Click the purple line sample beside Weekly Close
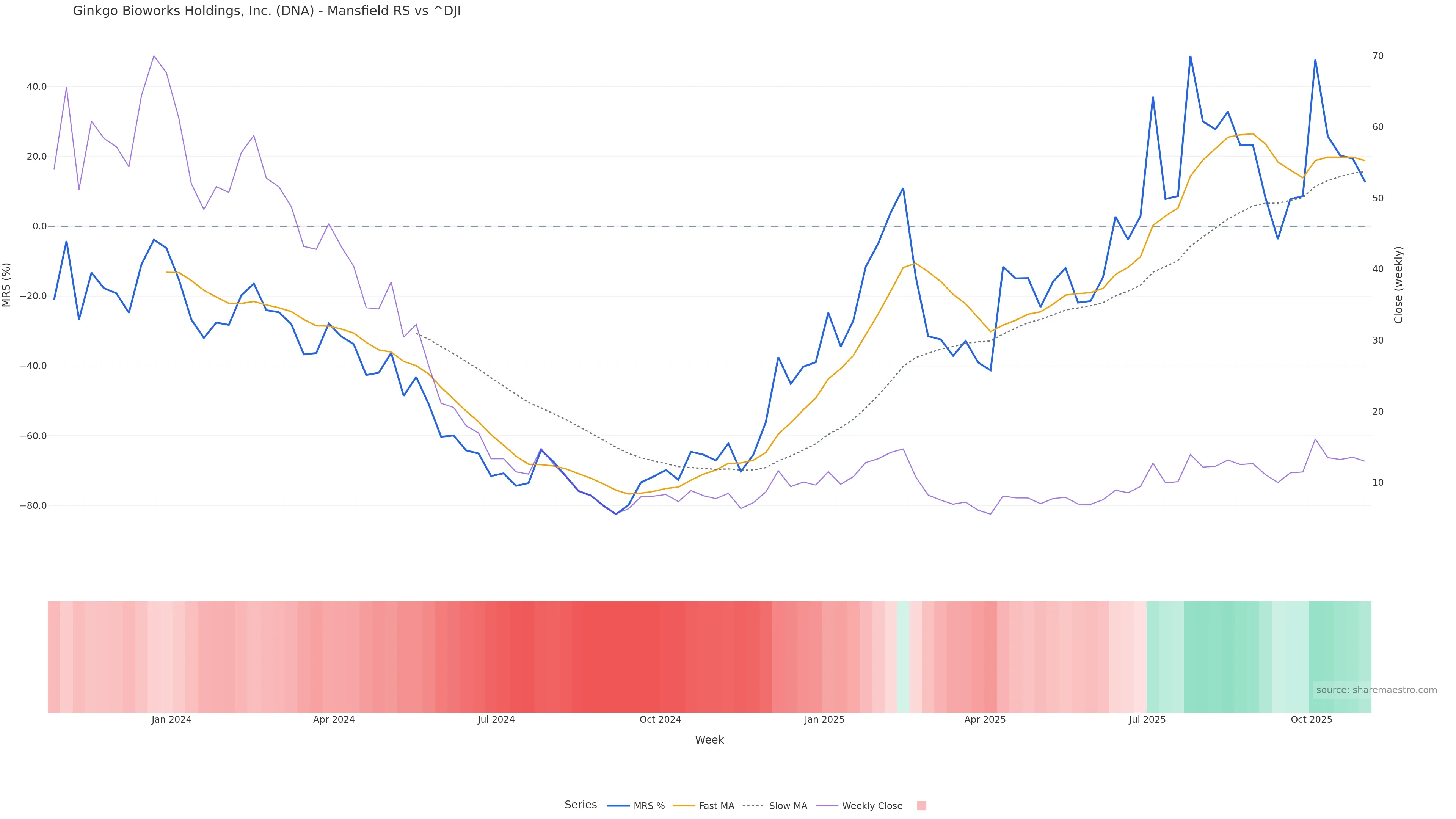The image size is (1456, 819). tap(827, 806)
